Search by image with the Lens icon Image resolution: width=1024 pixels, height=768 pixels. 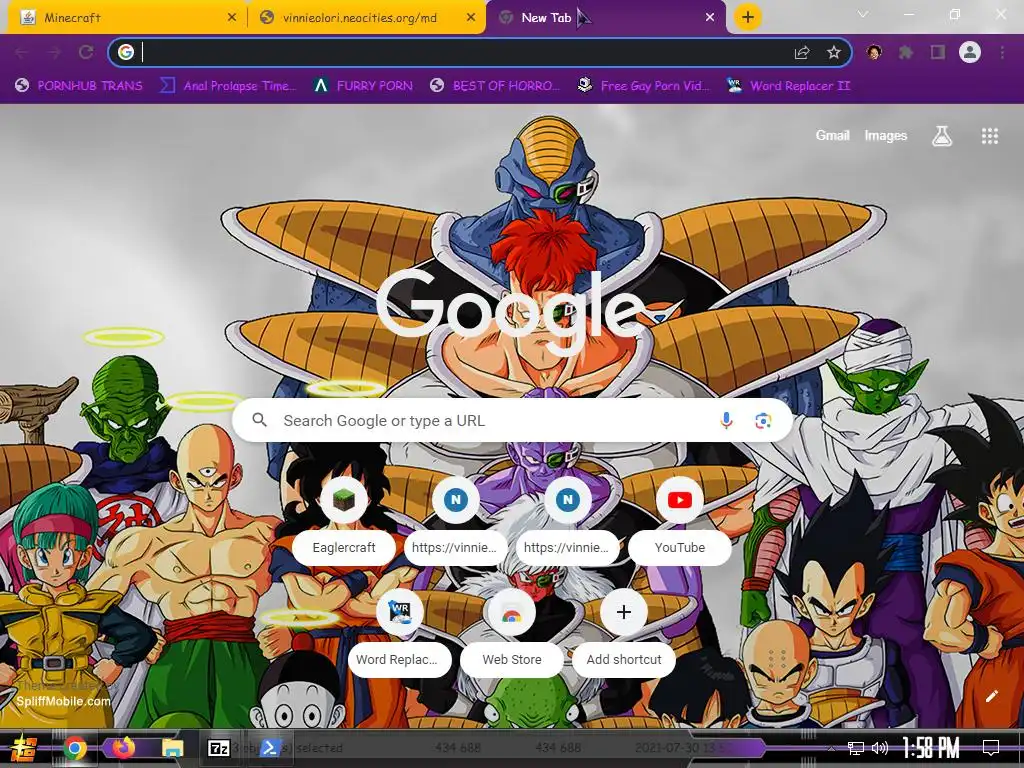click(763, 421)
